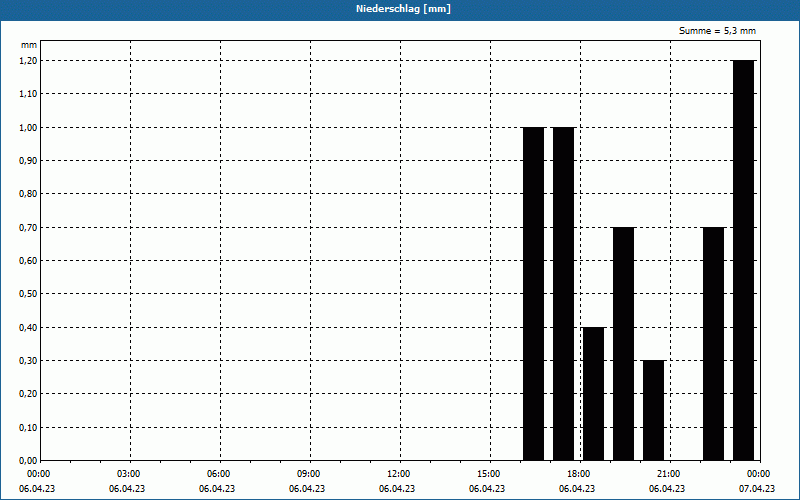Click the 1,20 y-axis value
The height and width of the screenshot is (500, 800).
pyautogui.click(x=28, y=61)
